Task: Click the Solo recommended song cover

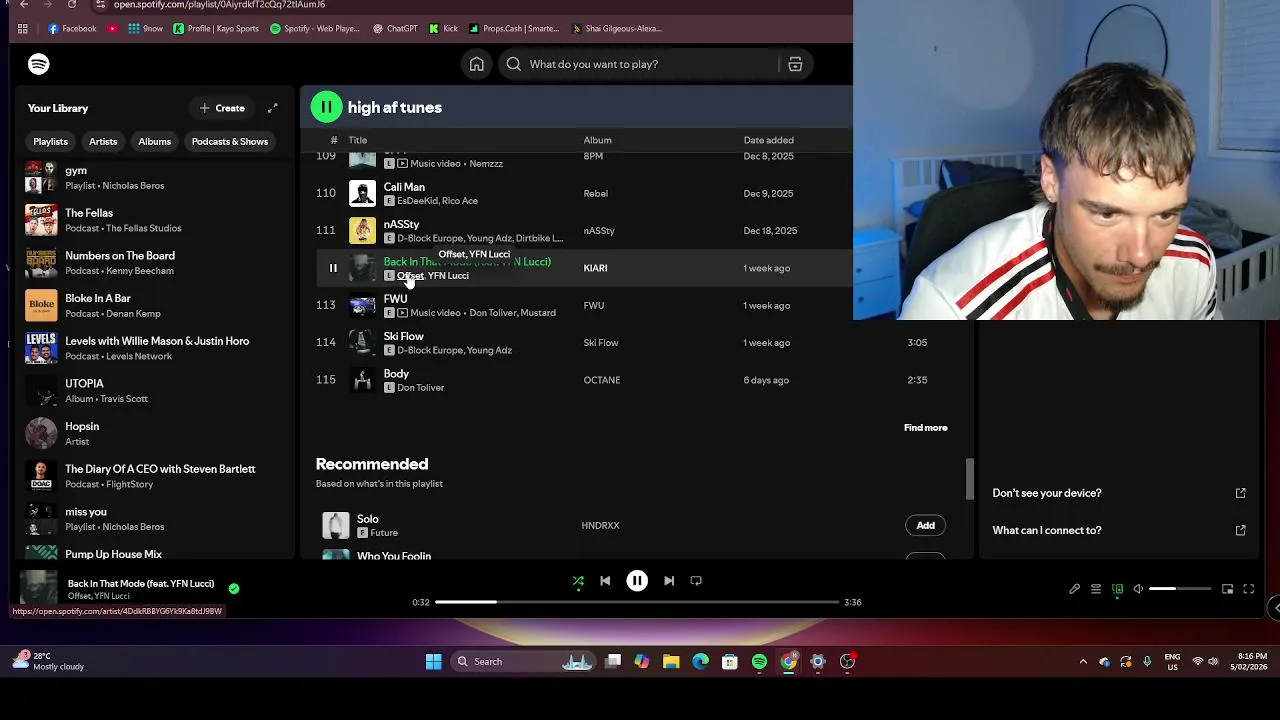Action: click(x=336, y=525)
